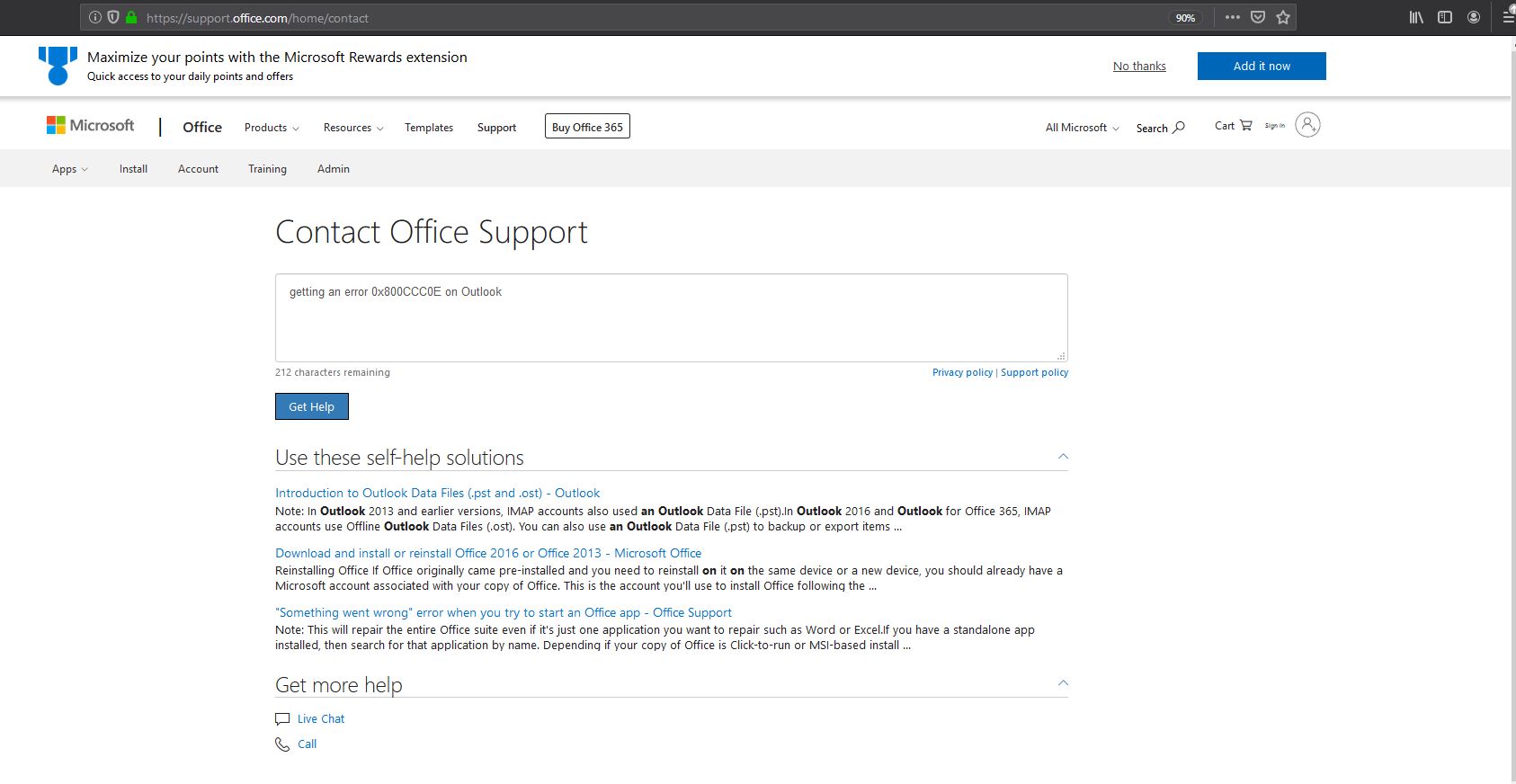The image size is (1516, 784).
Task: Open the Account tab in sub-navigation
Action: pyautogui.click(x=198, y=169)
